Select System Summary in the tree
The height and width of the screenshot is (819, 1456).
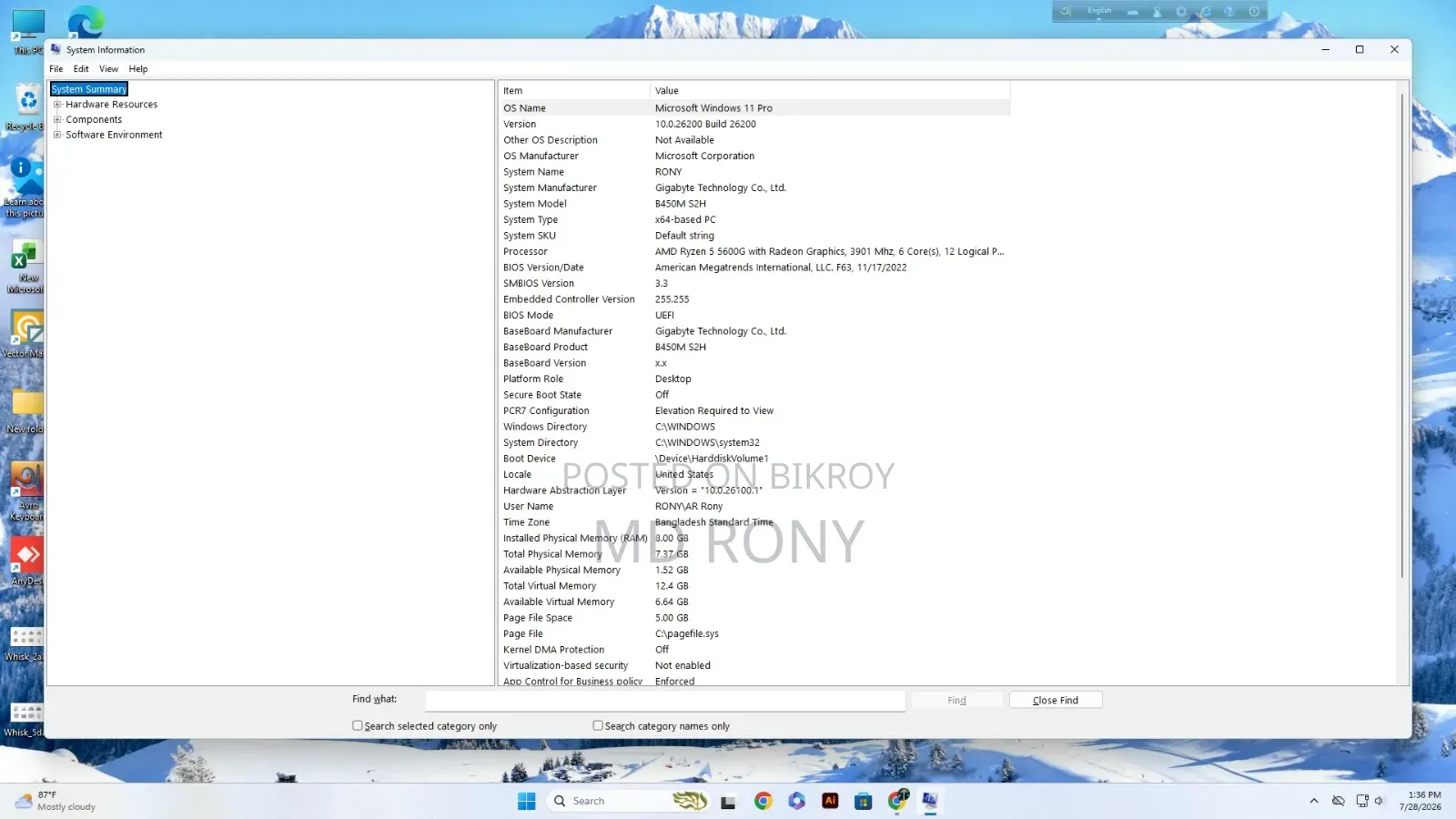(x=89, y=89)
